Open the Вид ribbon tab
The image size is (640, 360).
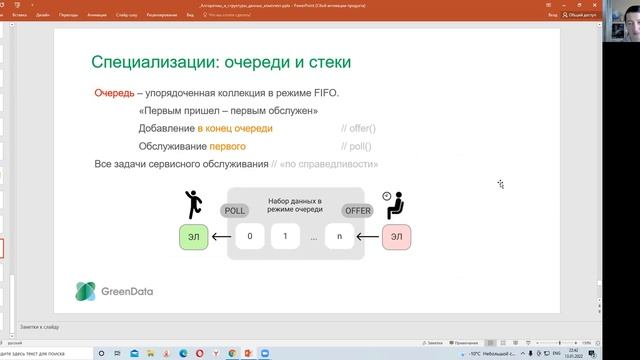190,15
